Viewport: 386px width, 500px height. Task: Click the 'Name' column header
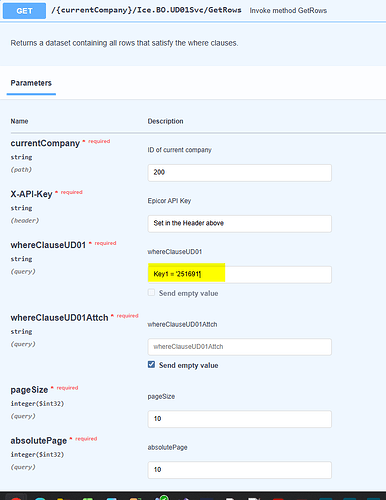point(19,121)
